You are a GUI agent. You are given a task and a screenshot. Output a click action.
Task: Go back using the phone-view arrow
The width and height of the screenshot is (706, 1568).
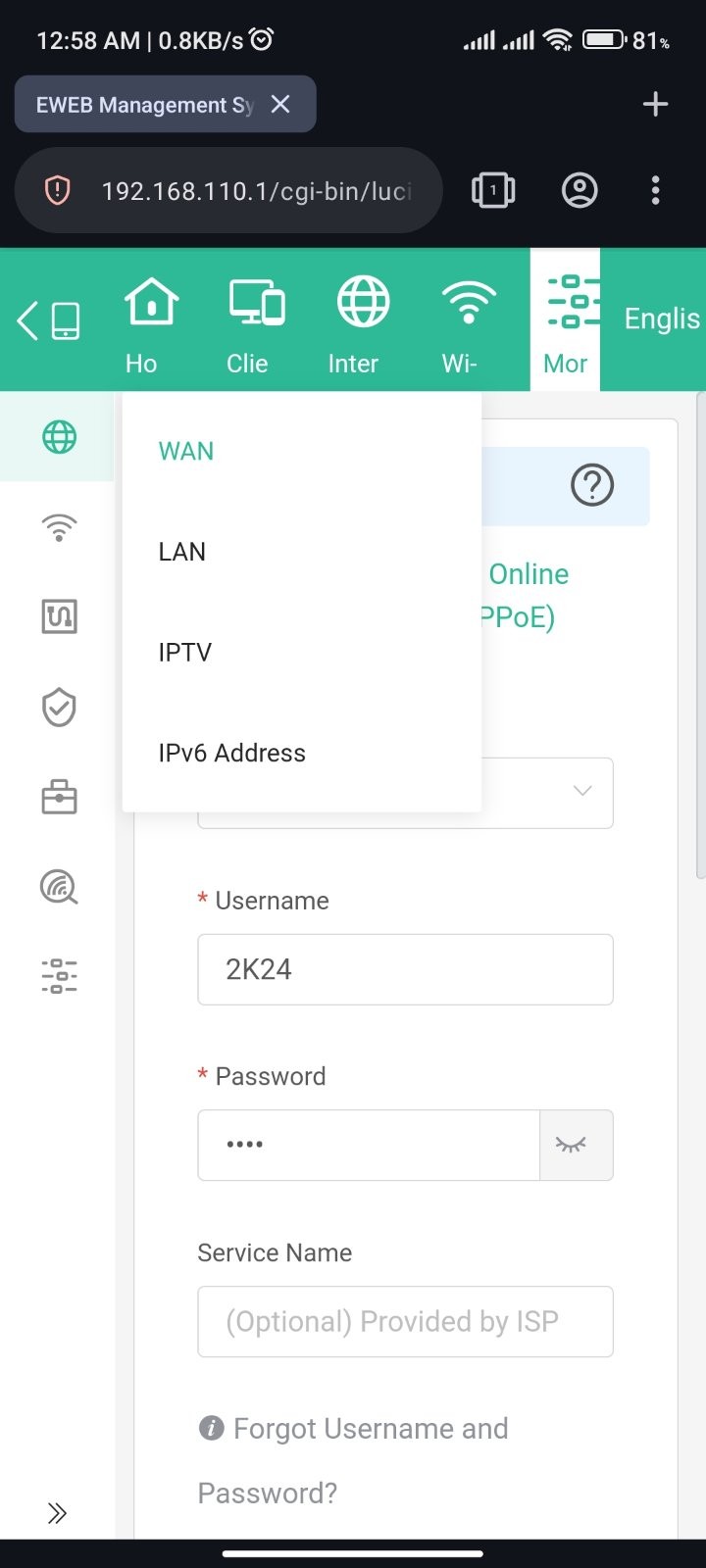click(48, 320)
